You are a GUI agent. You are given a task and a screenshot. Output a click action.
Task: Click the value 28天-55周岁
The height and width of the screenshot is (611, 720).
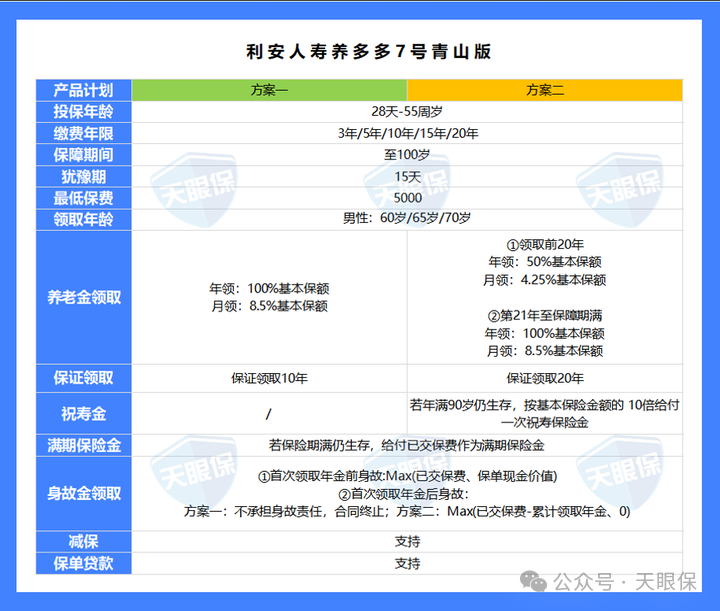407,112
